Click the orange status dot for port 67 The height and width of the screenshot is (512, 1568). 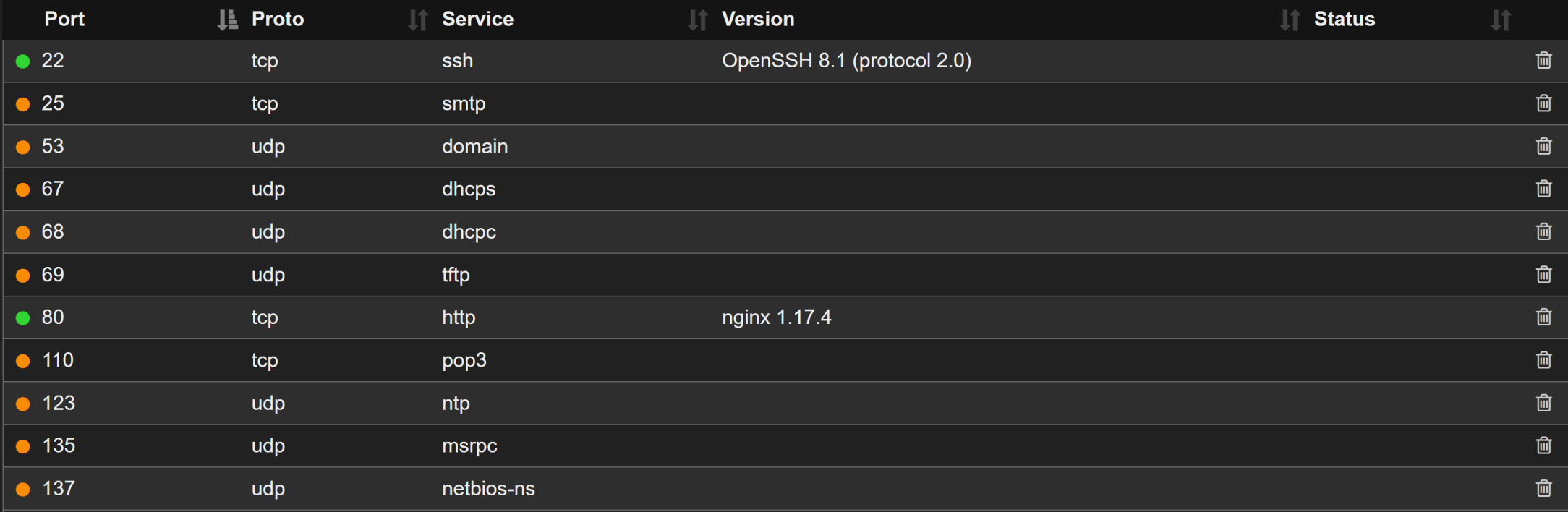point(23,190)
